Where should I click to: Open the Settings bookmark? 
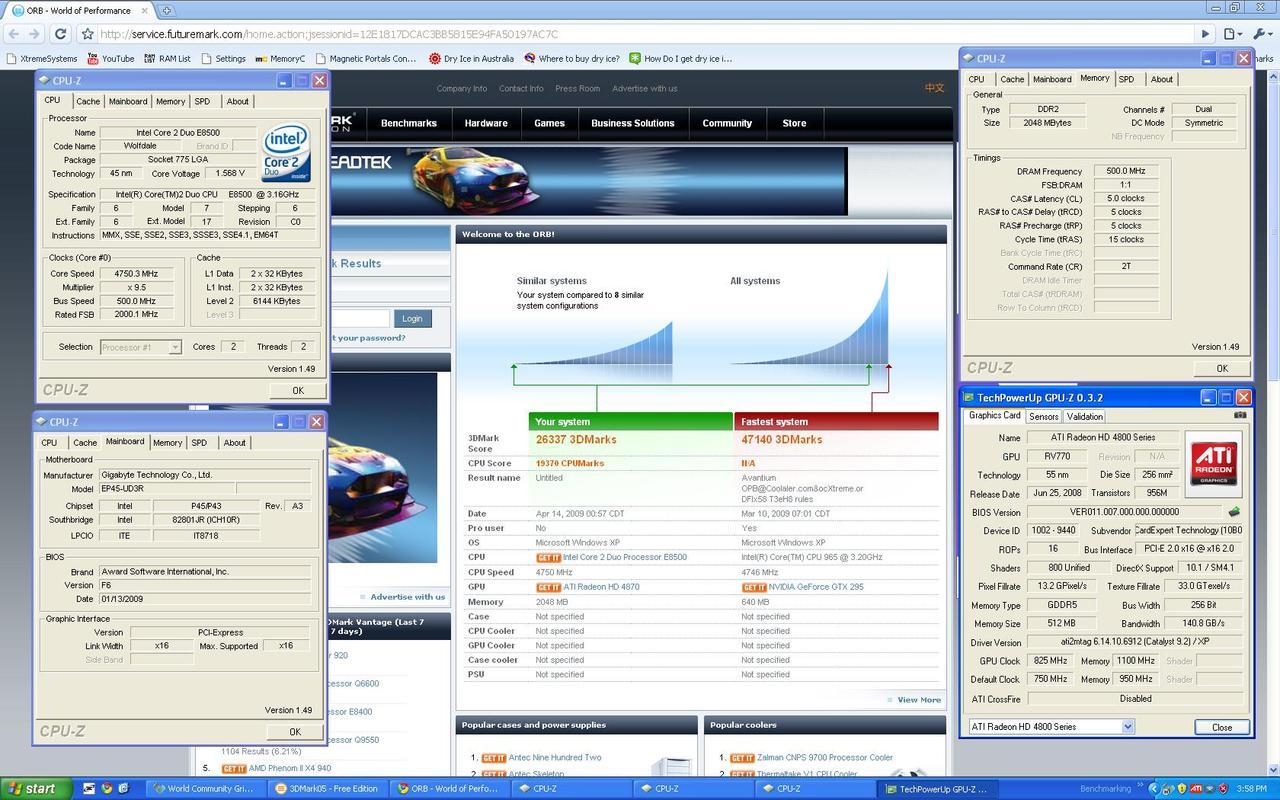coord(223,58)
